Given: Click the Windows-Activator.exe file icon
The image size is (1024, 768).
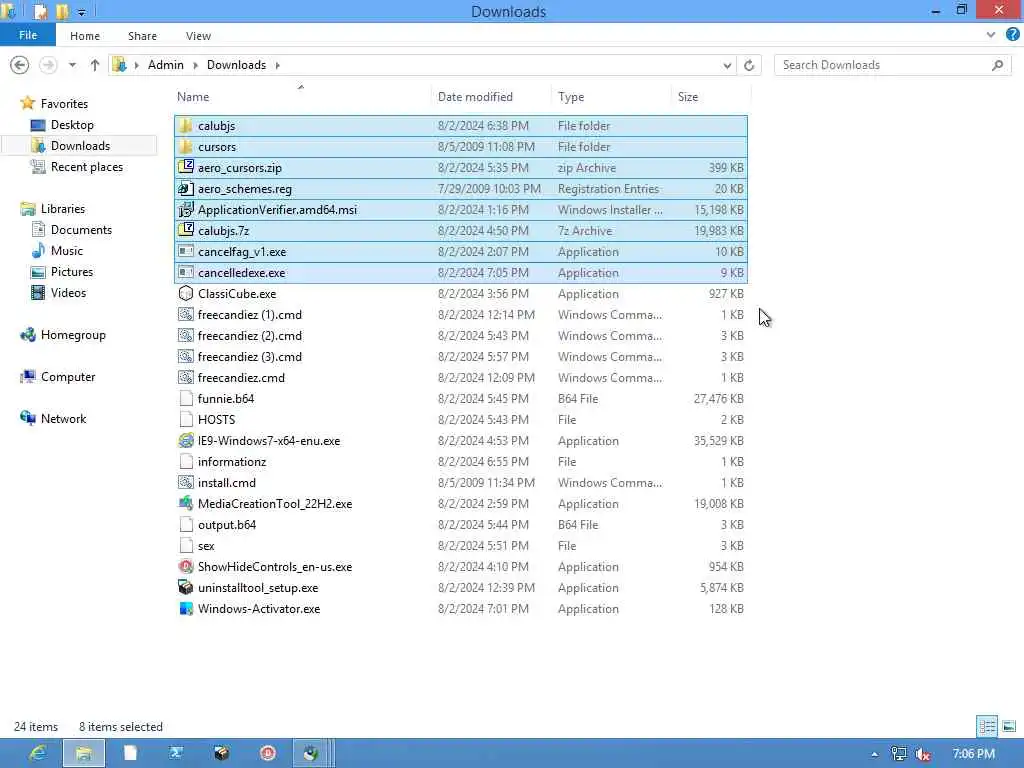Looking at the screenshot, I should [185, 609].
